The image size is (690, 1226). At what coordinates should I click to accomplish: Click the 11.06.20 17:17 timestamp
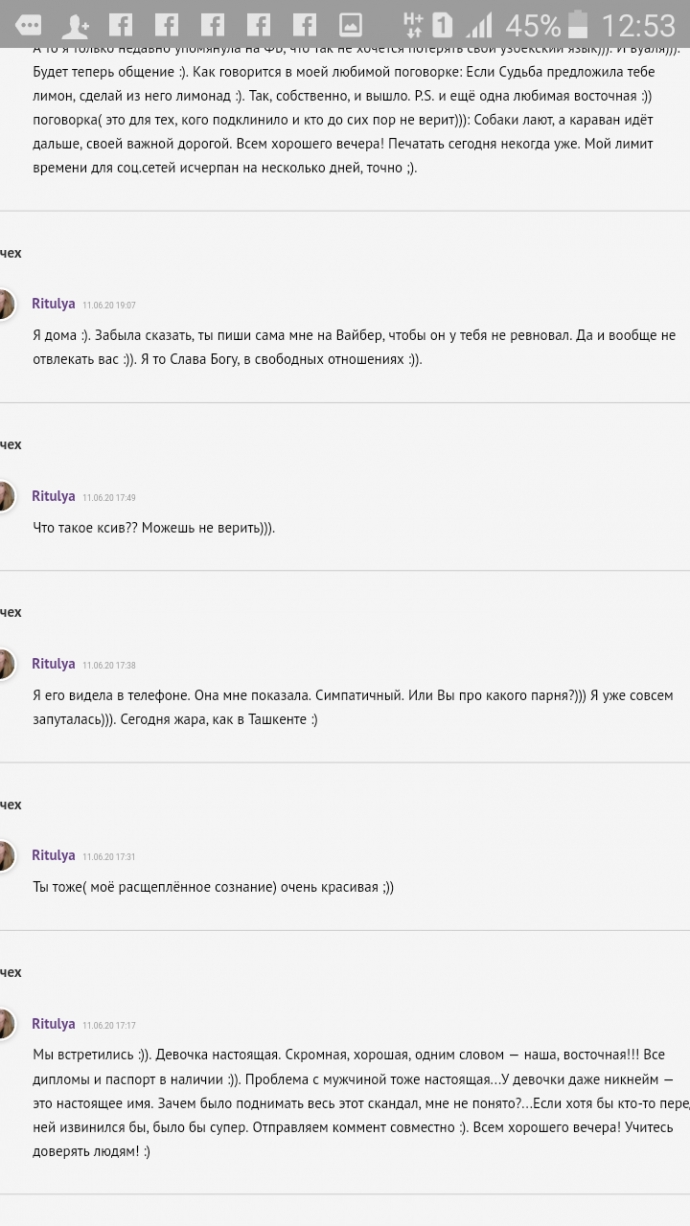point(109,1025)
